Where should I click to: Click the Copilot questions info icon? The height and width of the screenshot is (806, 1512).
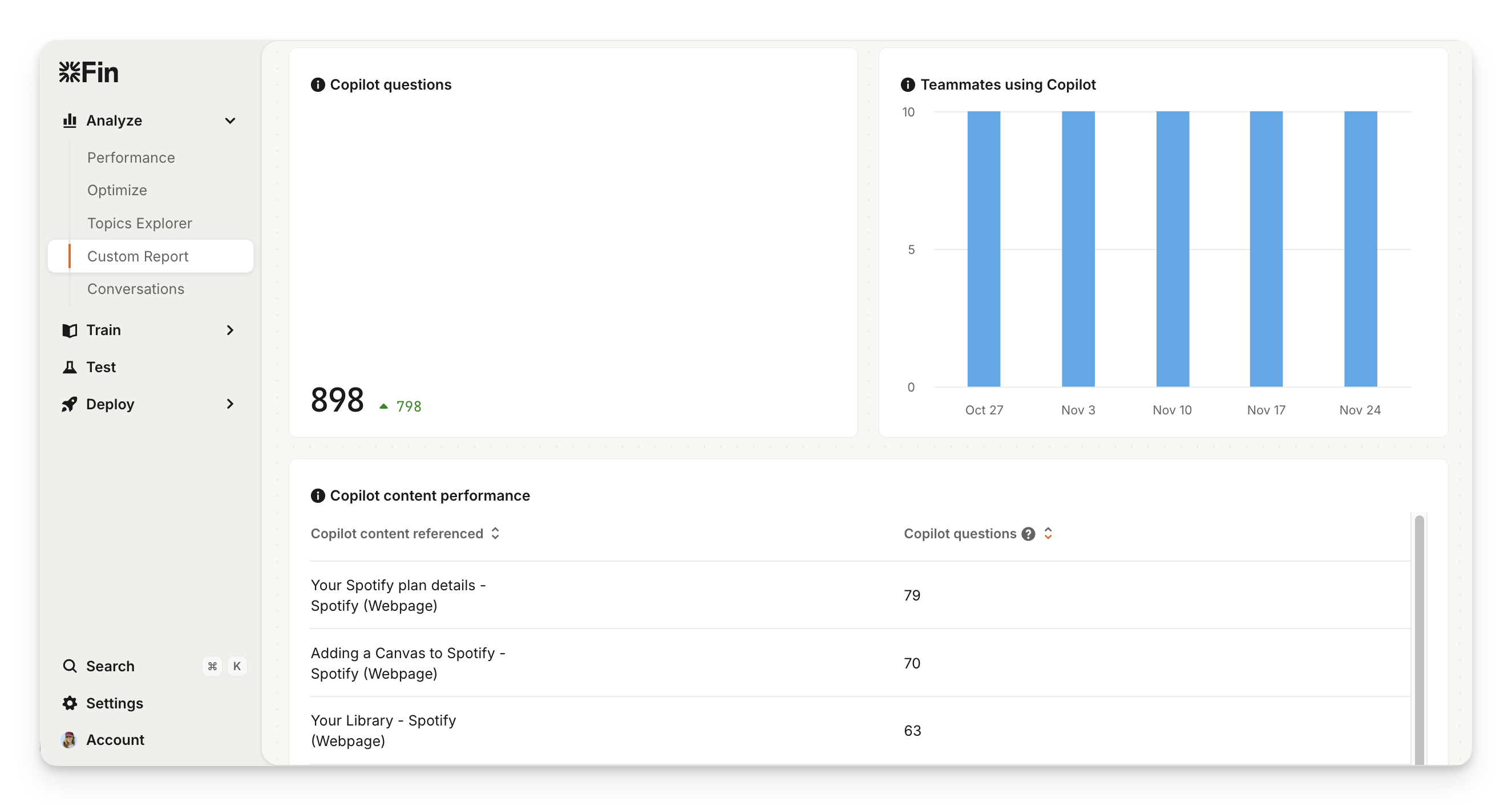pyautogui.click(x=318, y=84)
